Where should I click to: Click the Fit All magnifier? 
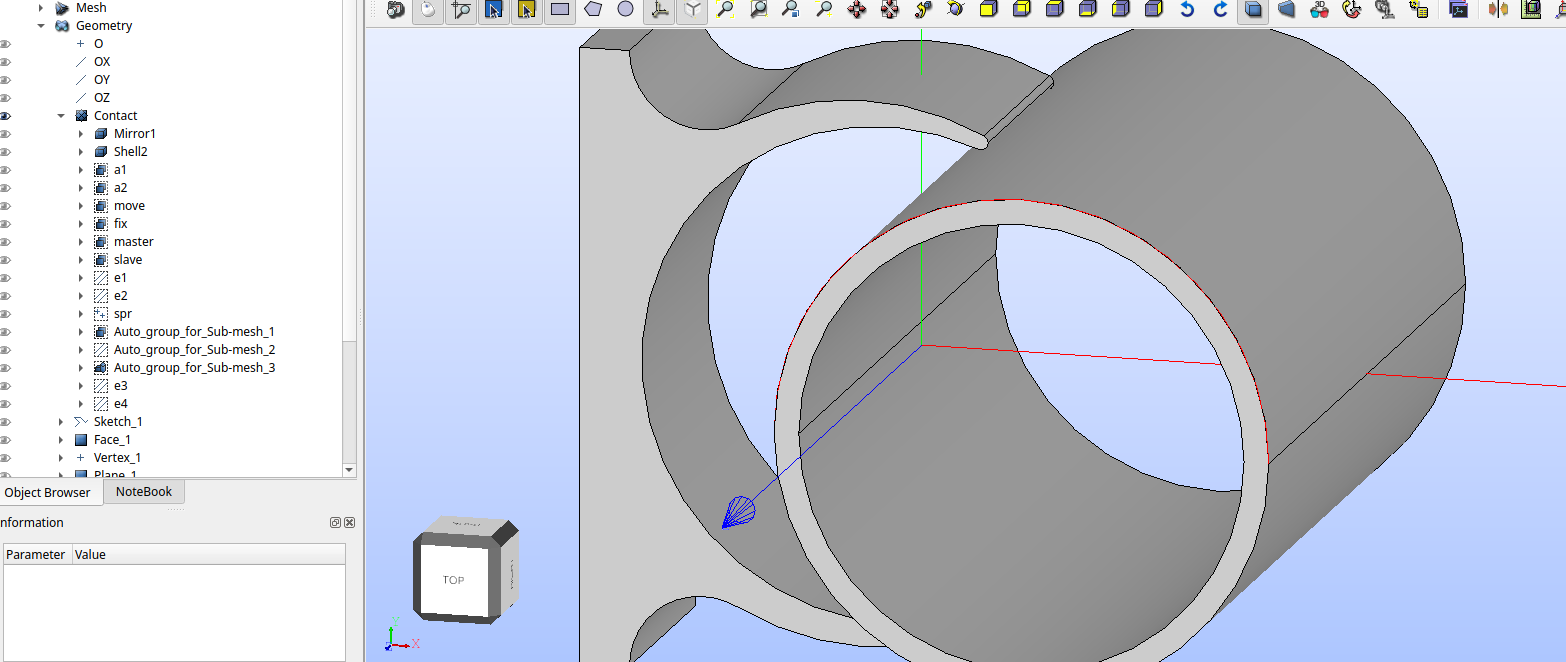725,10
